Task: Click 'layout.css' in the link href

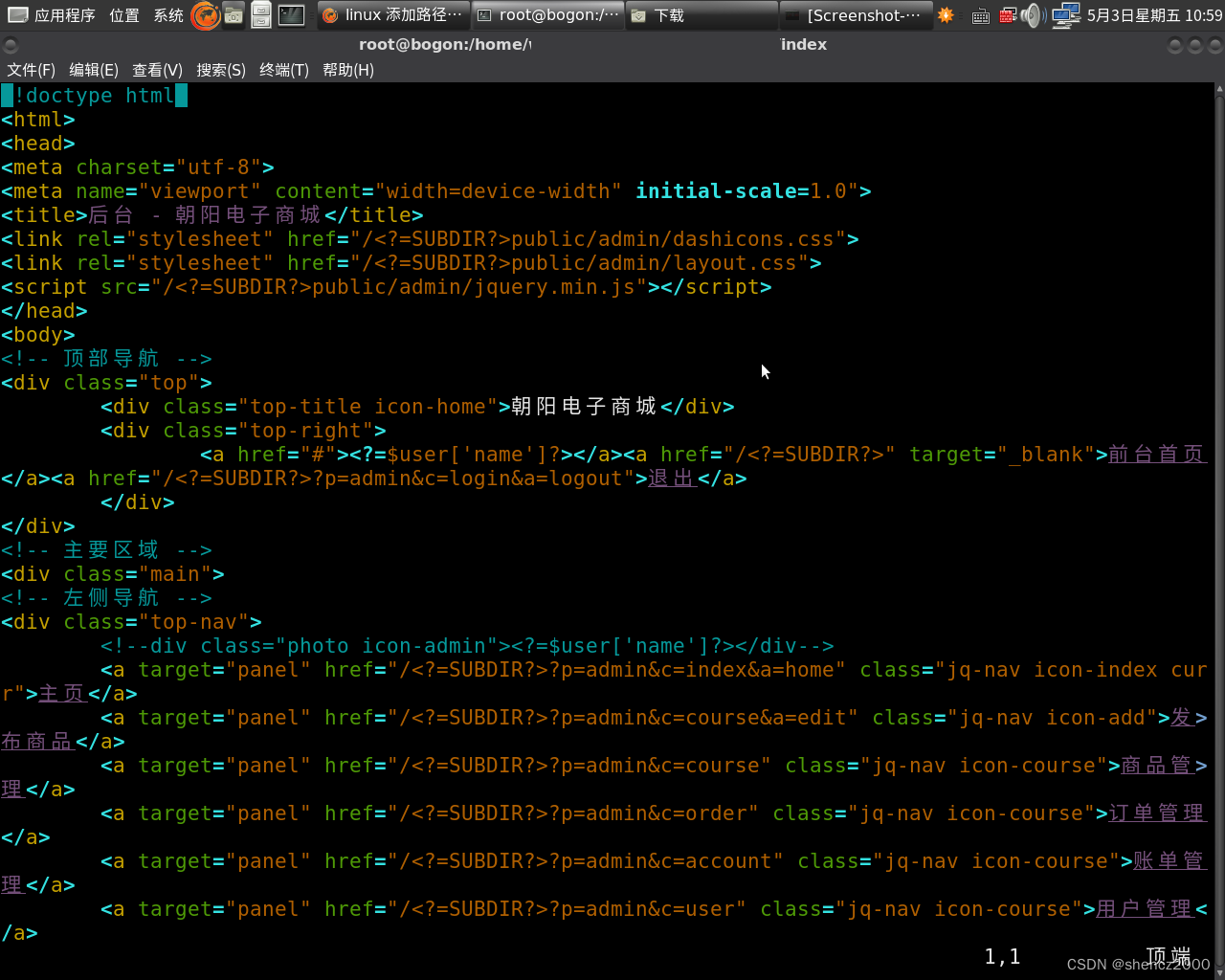Action: (x=735, y=263)
